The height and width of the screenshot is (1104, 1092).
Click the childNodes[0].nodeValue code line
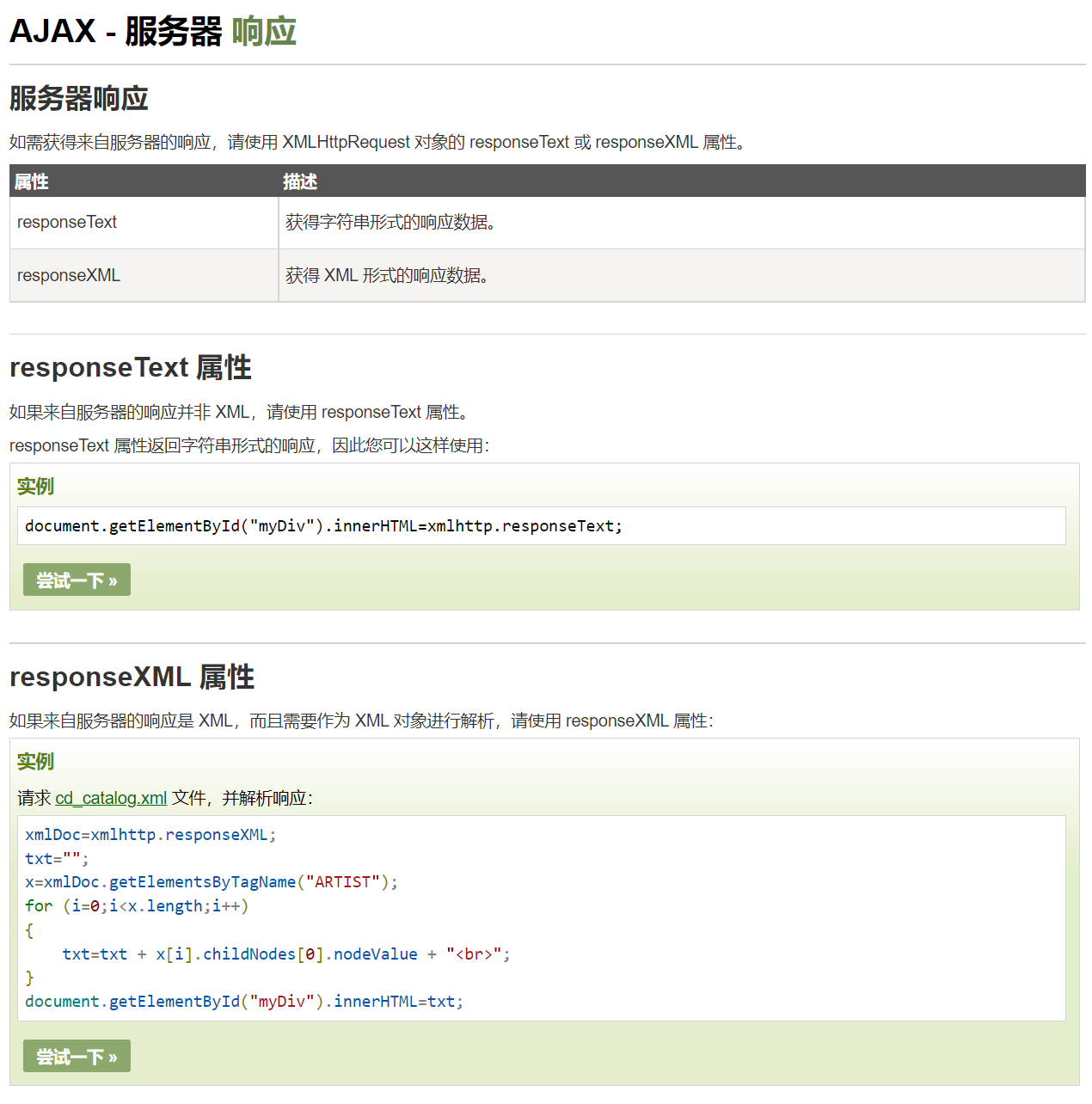click(286, 954)
